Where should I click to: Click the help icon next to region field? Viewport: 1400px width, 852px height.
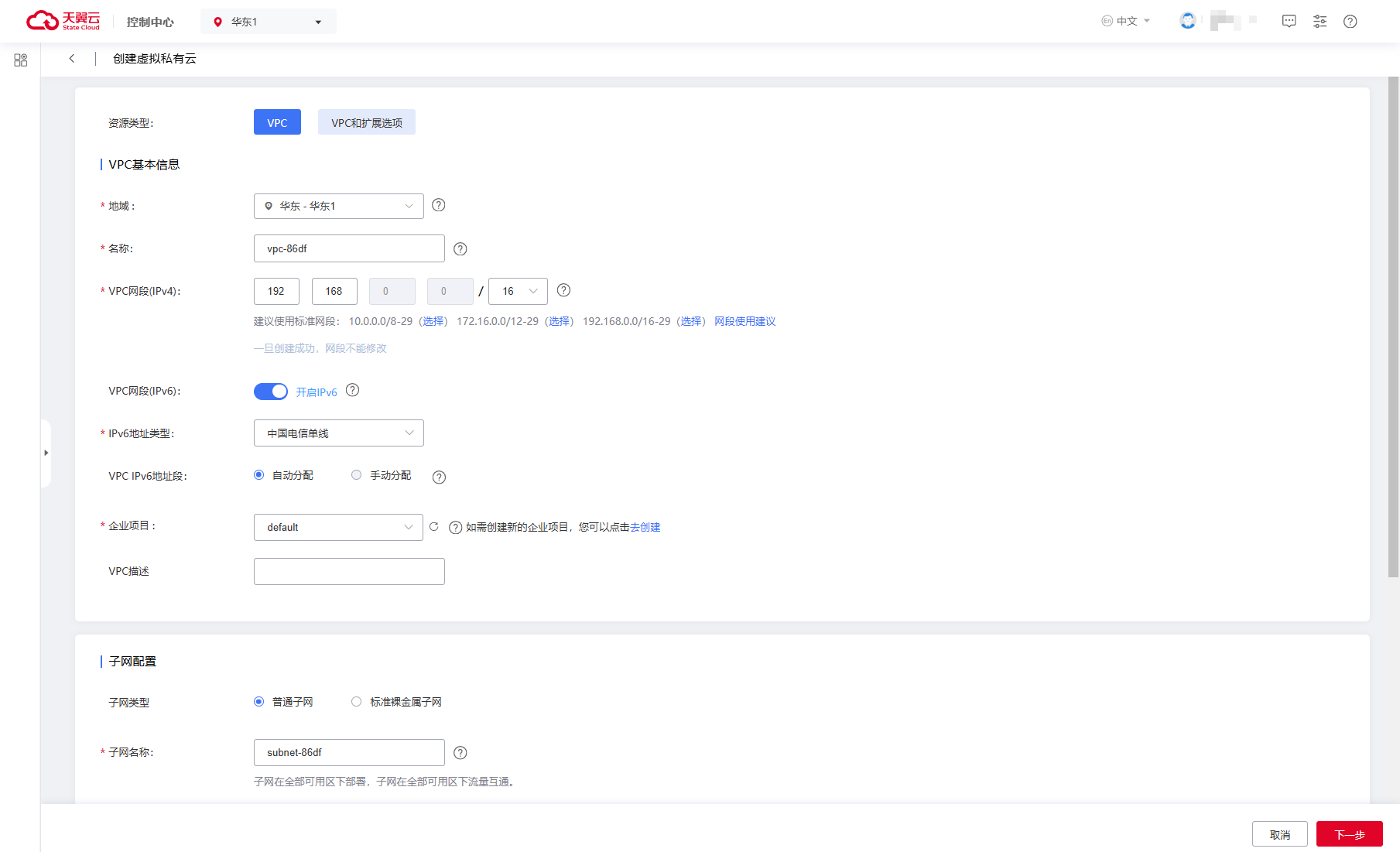pos(439,205)
